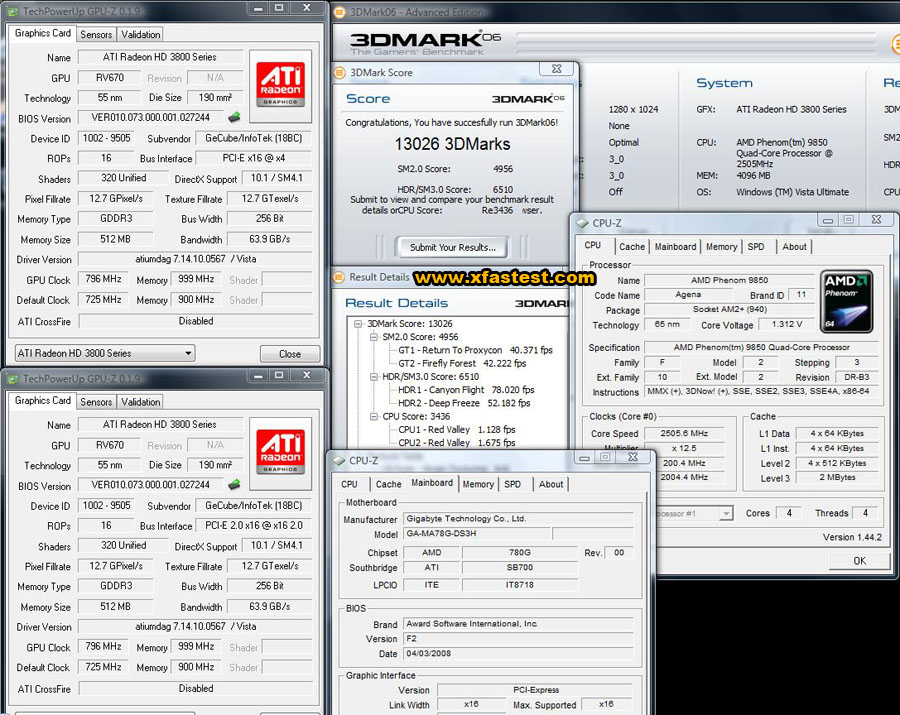Click the 'PCI-E x16 @ x4' bus interface value
Viewport: 900px width, 715px height.
(254, 158)
